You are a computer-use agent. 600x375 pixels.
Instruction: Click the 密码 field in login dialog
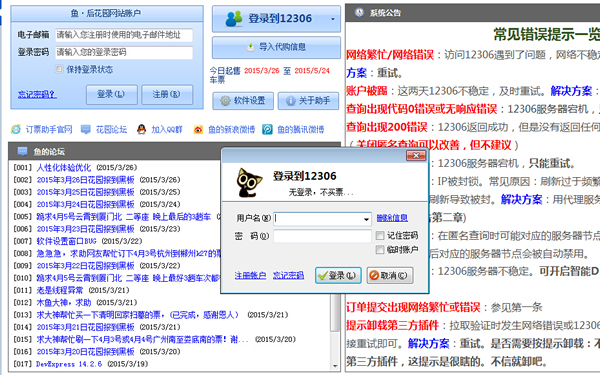point(323,236)
